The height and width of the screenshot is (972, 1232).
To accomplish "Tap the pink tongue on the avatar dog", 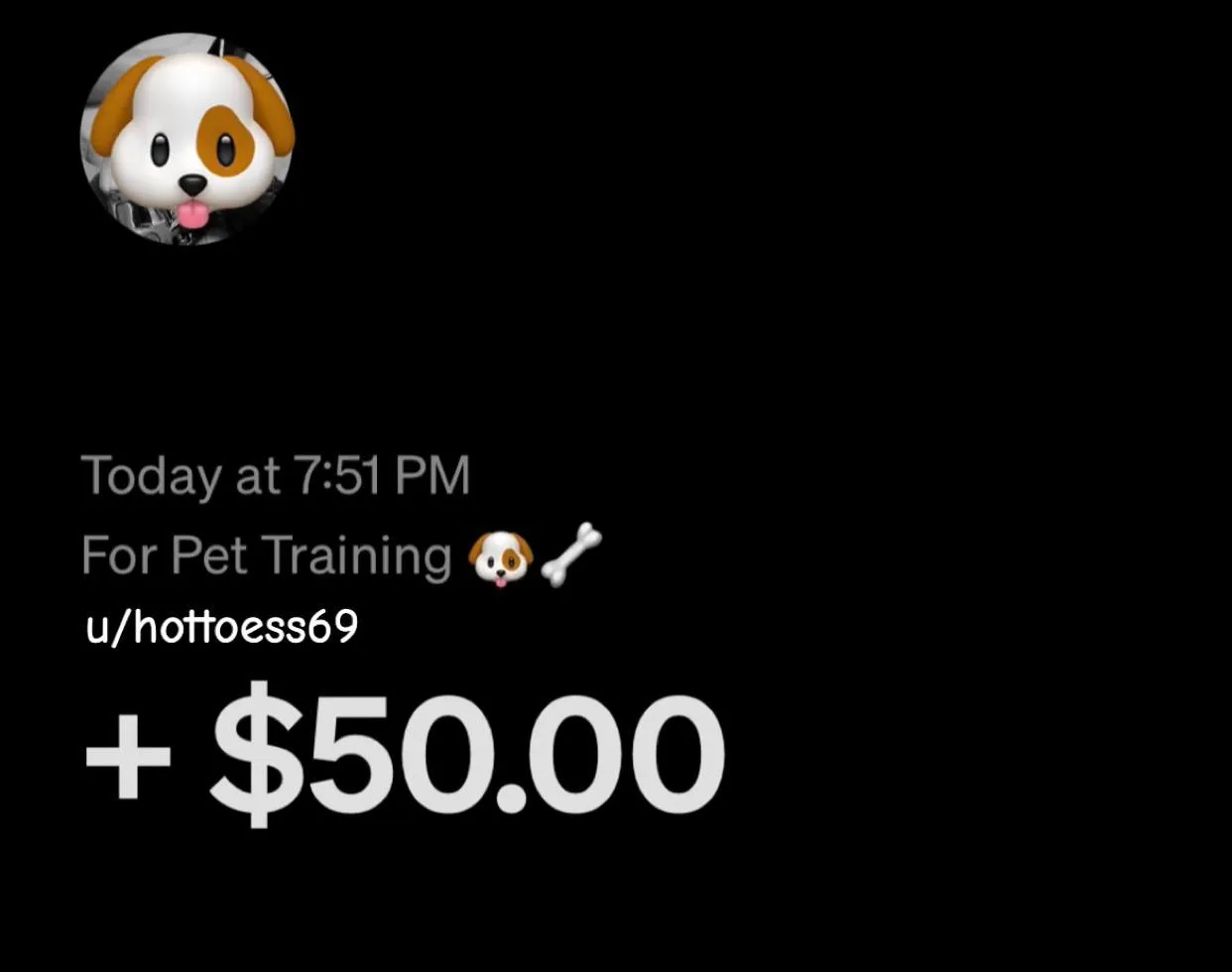I will pyautogui.click(x=192, y=214).
